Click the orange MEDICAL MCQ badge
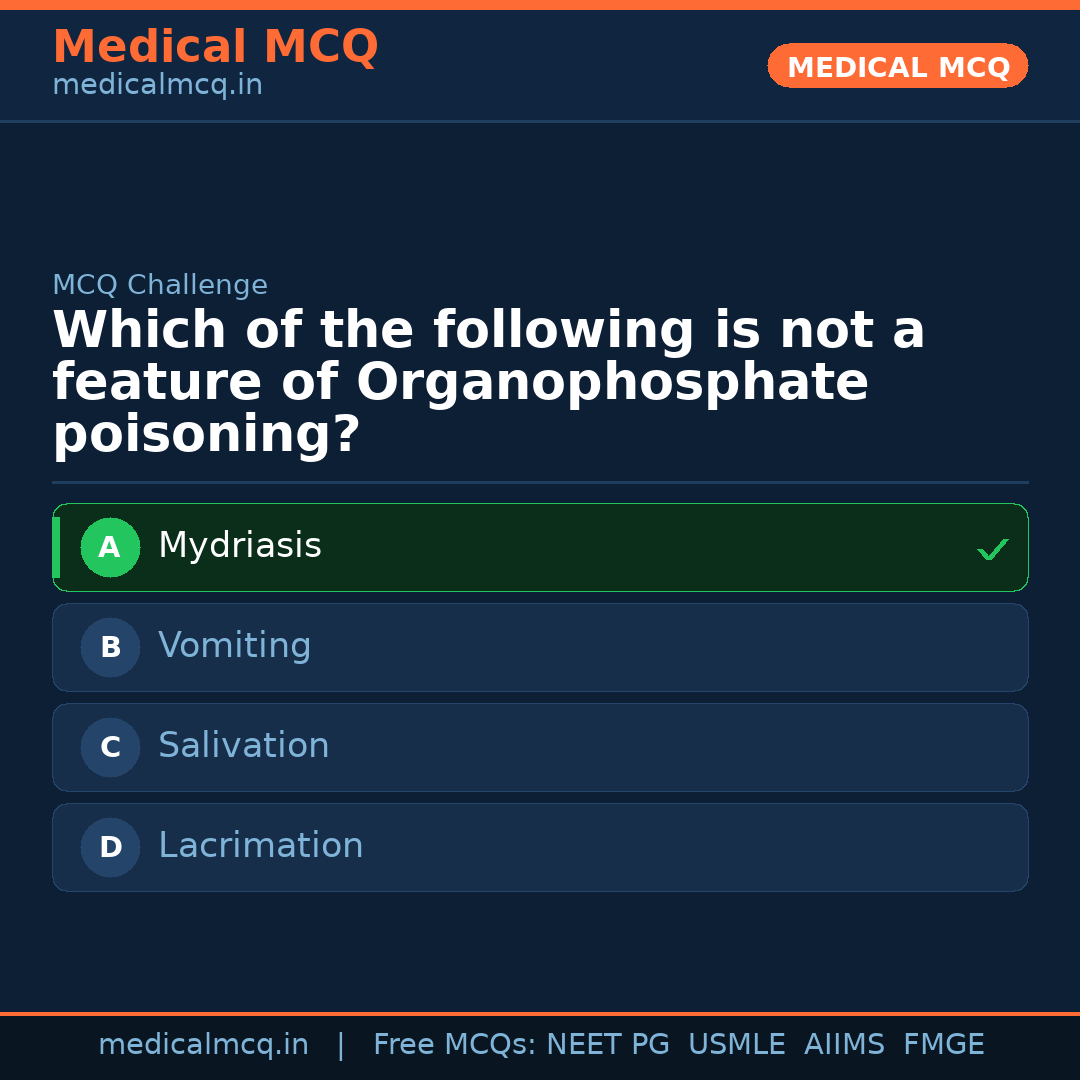Screen dimensions: 1080x1080 (x=897, y=66)
